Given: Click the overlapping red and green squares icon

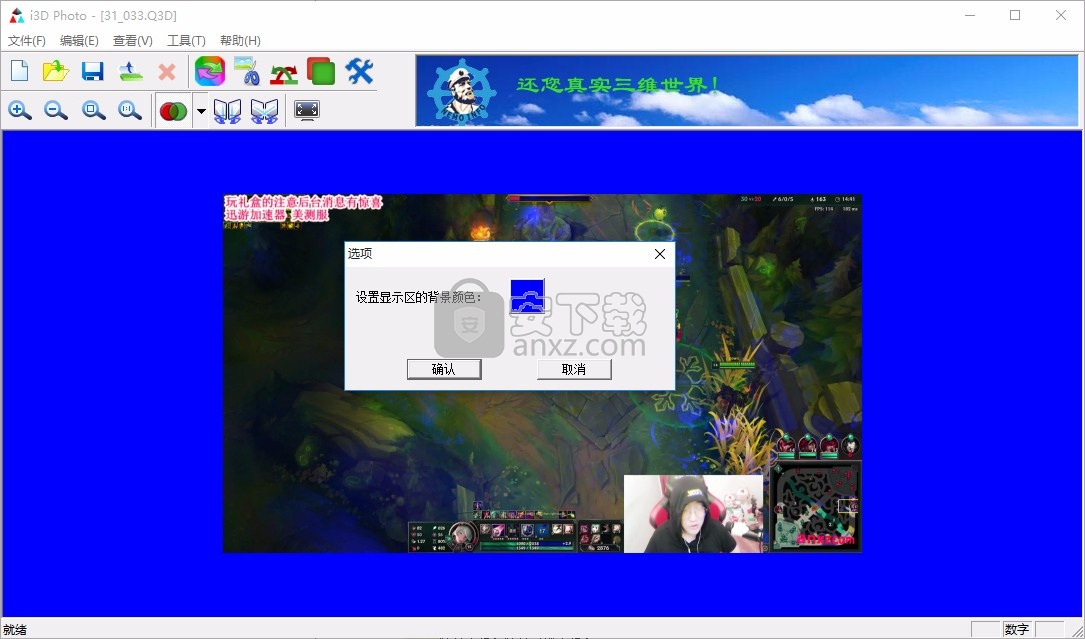Looking at the screenshot, I should click(x=321, y=71).
